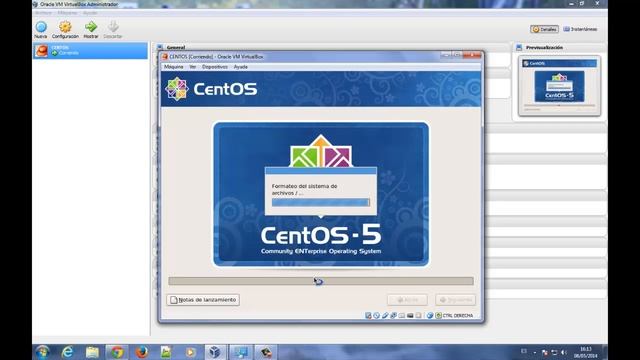This screenshot has height=360, width=640.
Task: Click the CentOS logo in the installer banner
Action: point(211,89)
